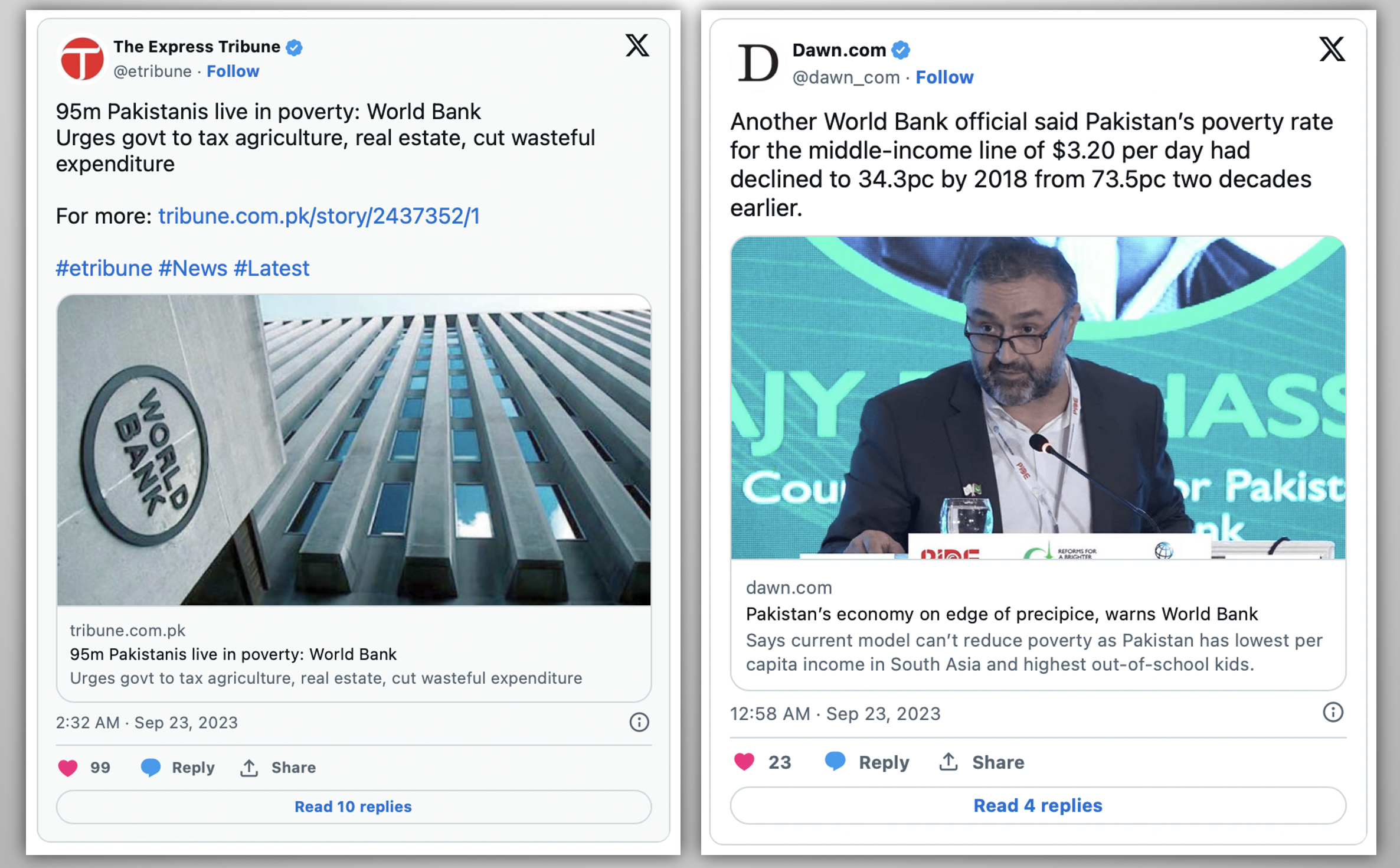Like the Express Tribune tweet via heart icon
Screen dimensions: 1400x868
68,768
